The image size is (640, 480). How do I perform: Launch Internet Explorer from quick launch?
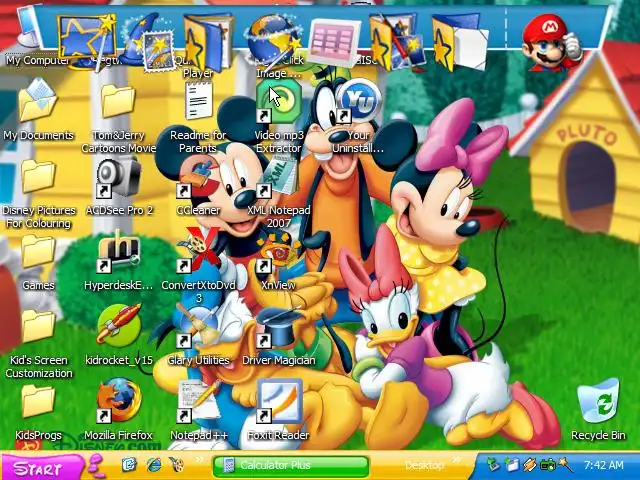coord(153,464)
